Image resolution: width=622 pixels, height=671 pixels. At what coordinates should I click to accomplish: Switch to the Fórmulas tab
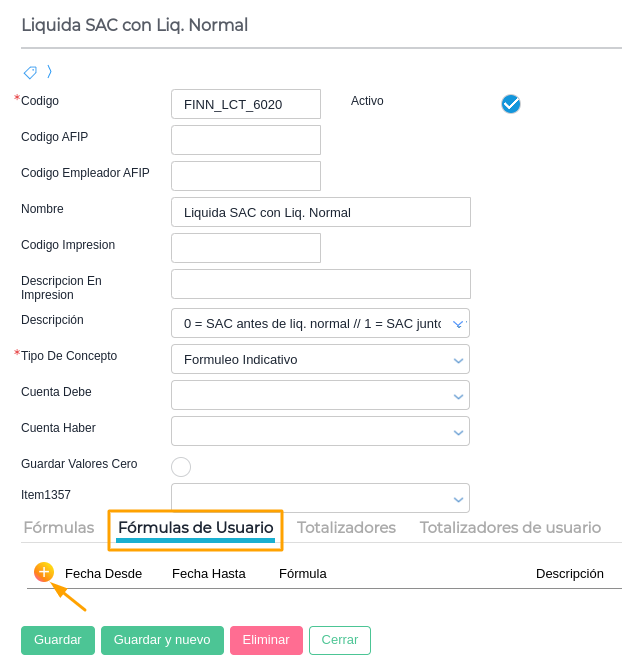(x=59, y=527)
